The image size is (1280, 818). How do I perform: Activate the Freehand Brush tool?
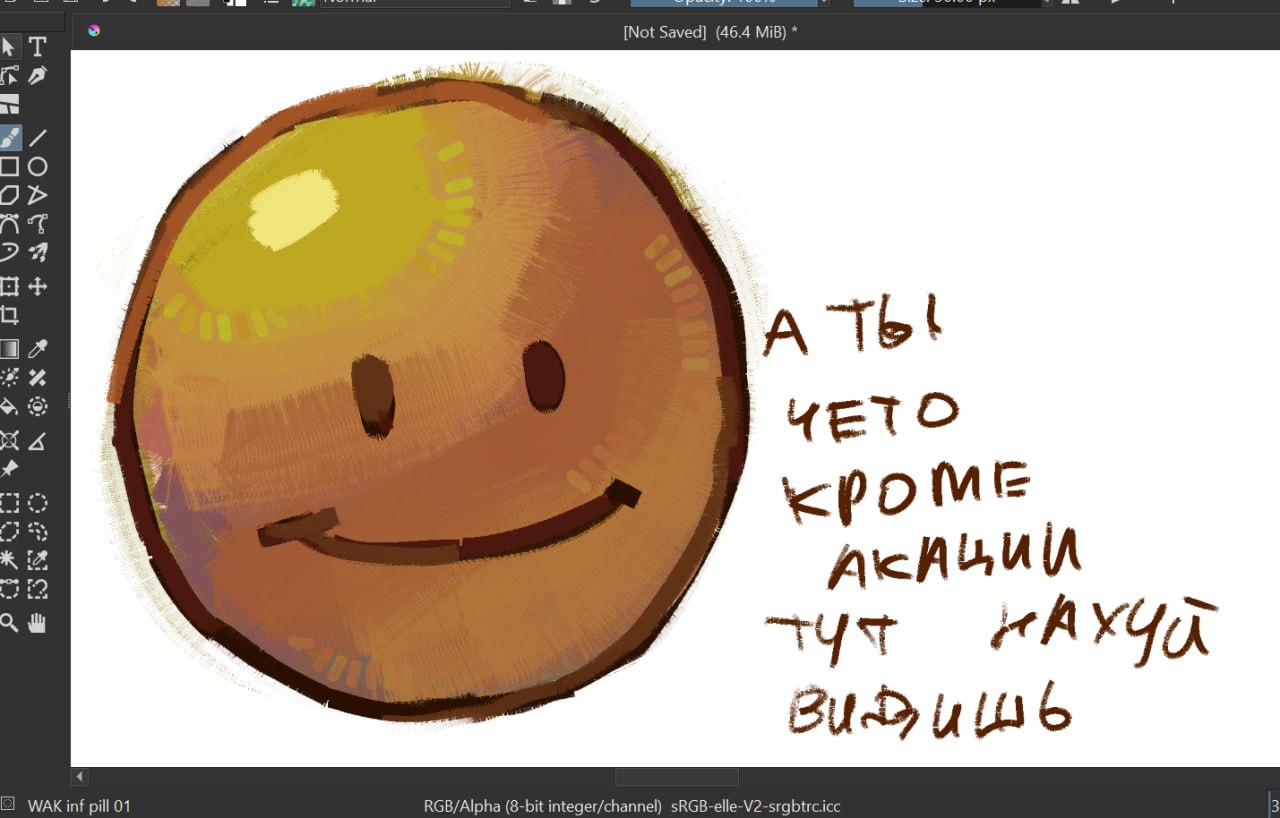point(9,137)
